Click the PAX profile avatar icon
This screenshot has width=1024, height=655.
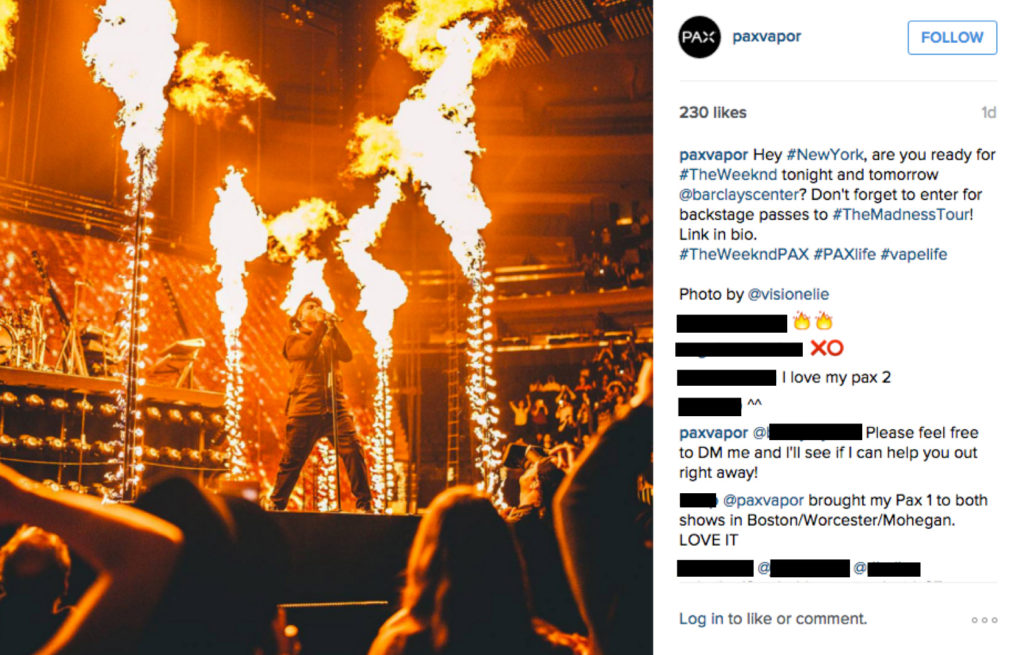(699, 37)
